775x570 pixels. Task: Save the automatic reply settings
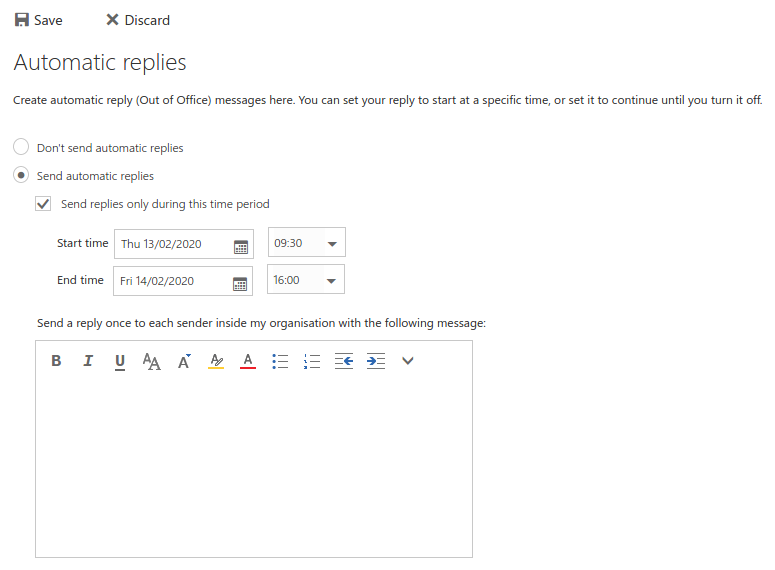pos(38,20)
